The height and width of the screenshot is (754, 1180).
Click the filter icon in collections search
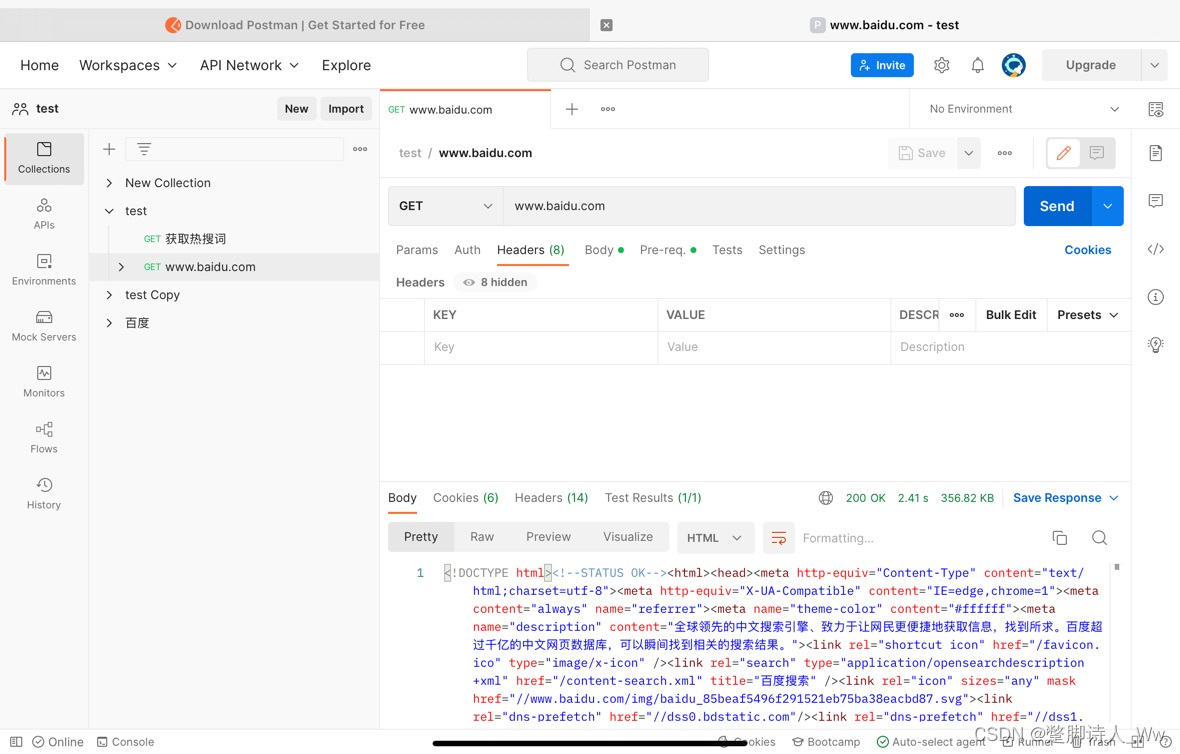tap(144, 149)
